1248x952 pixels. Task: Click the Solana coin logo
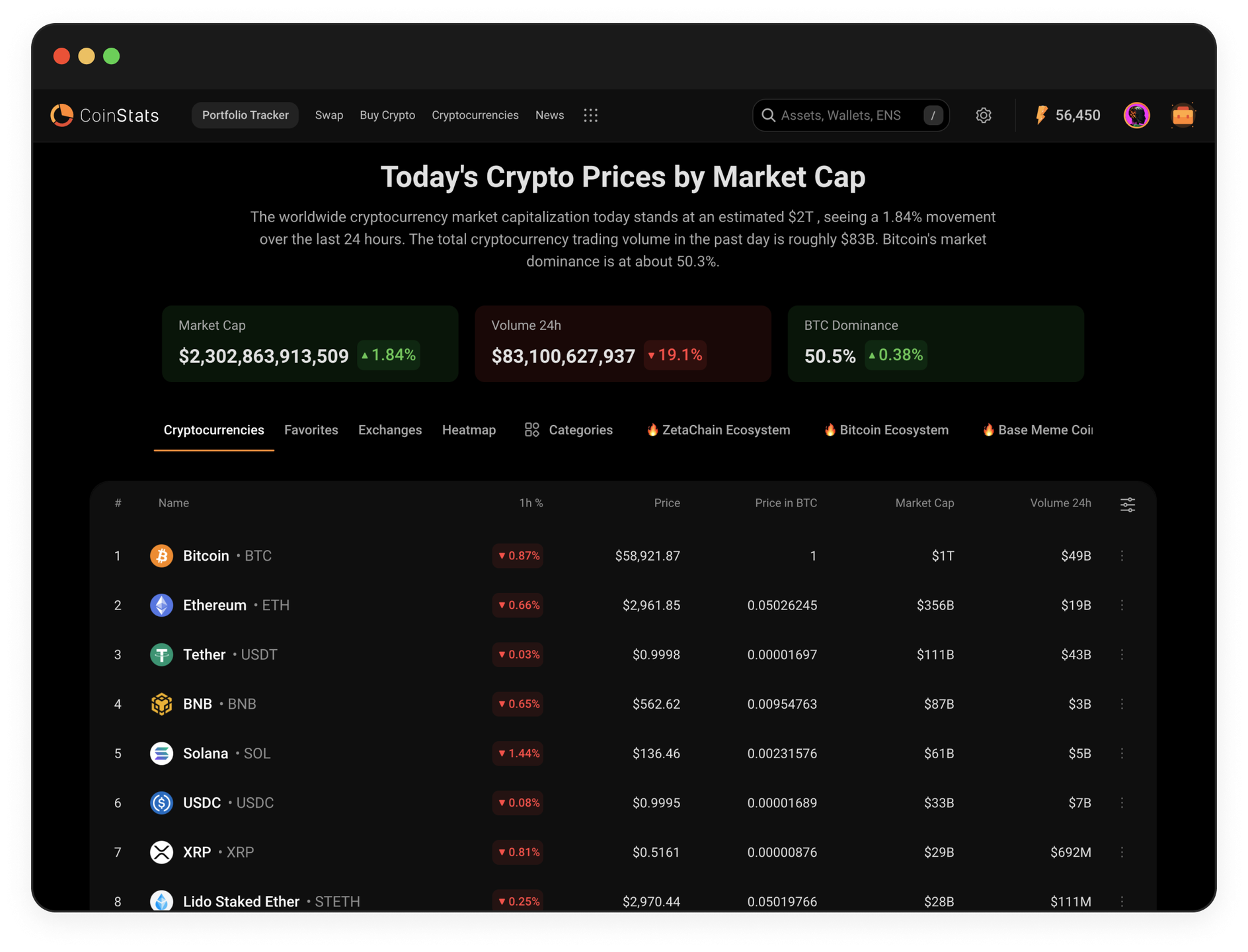click(x=161, y=754)
